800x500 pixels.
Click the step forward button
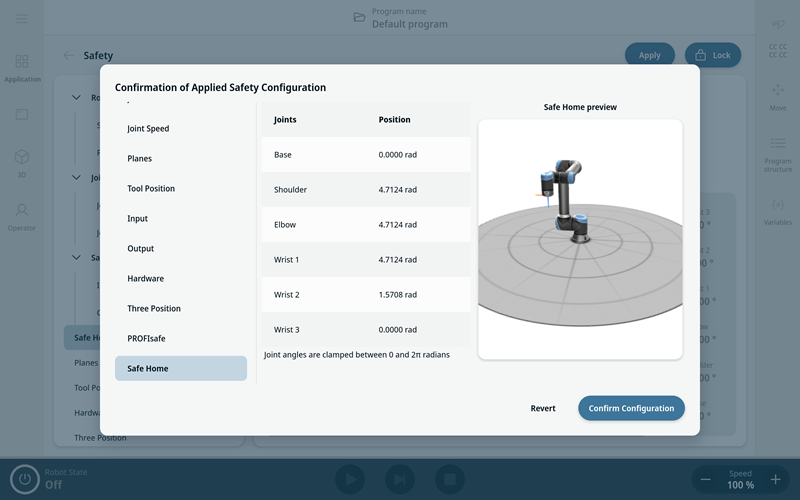click(x=399, y=480)
